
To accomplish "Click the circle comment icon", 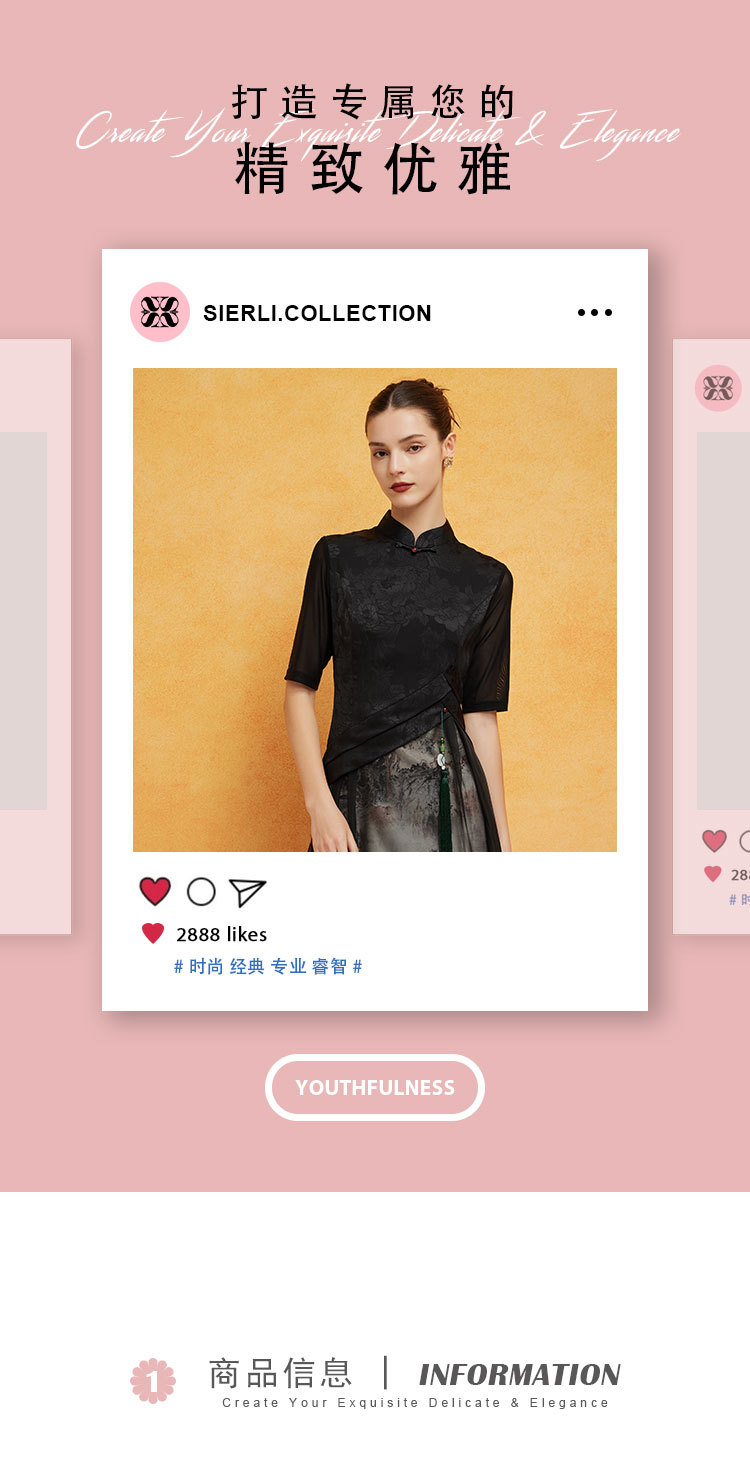I will pyautogui.click(x=201, y=892).
